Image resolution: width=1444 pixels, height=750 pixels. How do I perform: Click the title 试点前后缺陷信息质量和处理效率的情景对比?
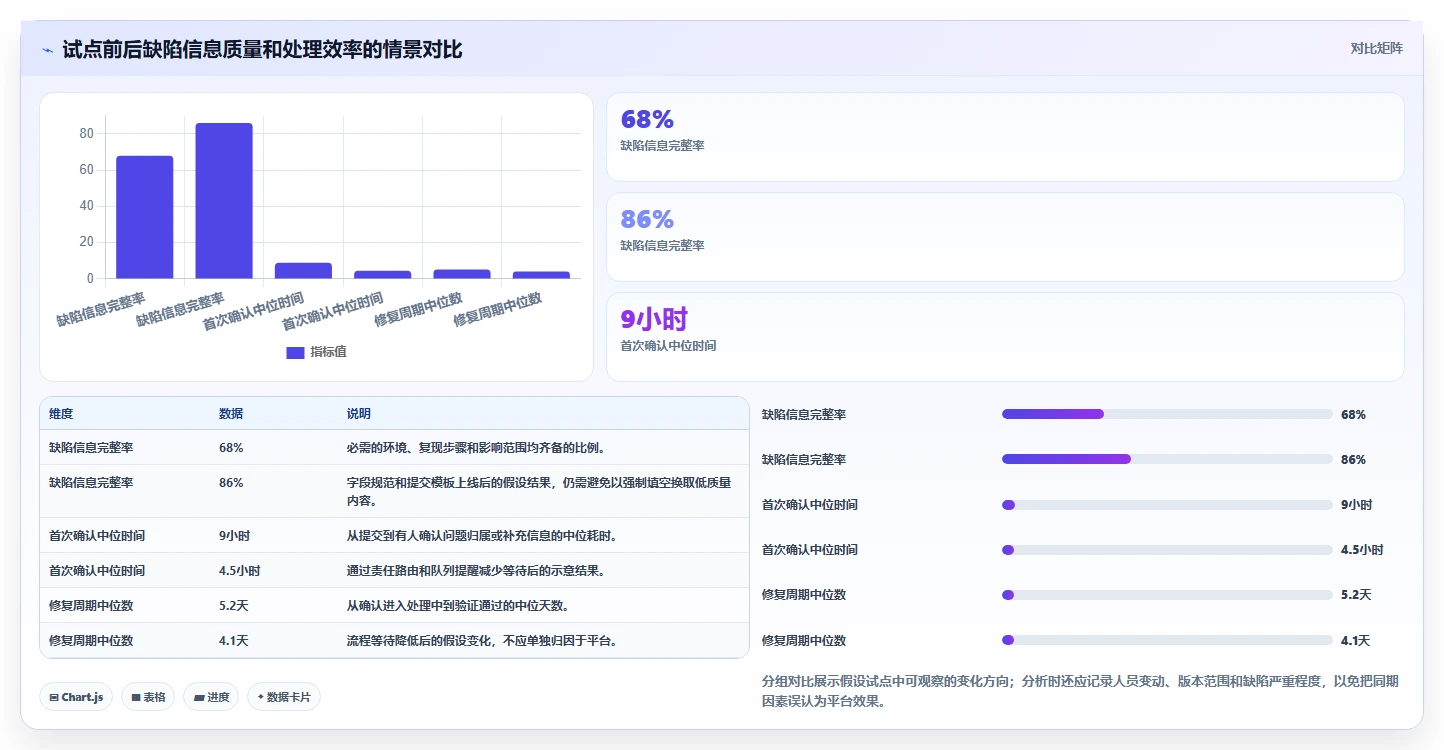pyautogui.click(x=262, y=49)
